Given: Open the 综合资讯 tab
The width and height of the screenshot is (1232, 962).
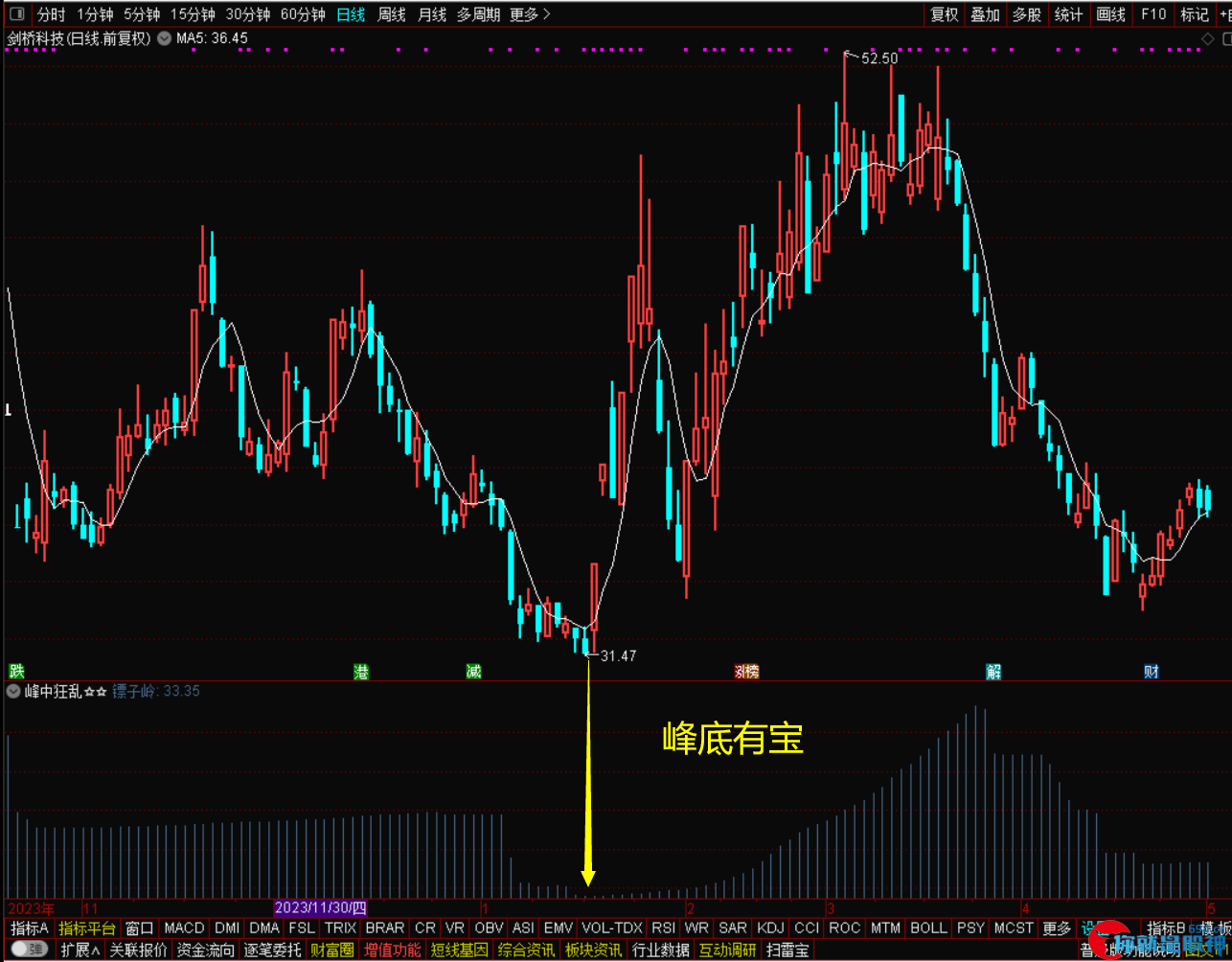Looking at the screenshot, I should point(526,950).
